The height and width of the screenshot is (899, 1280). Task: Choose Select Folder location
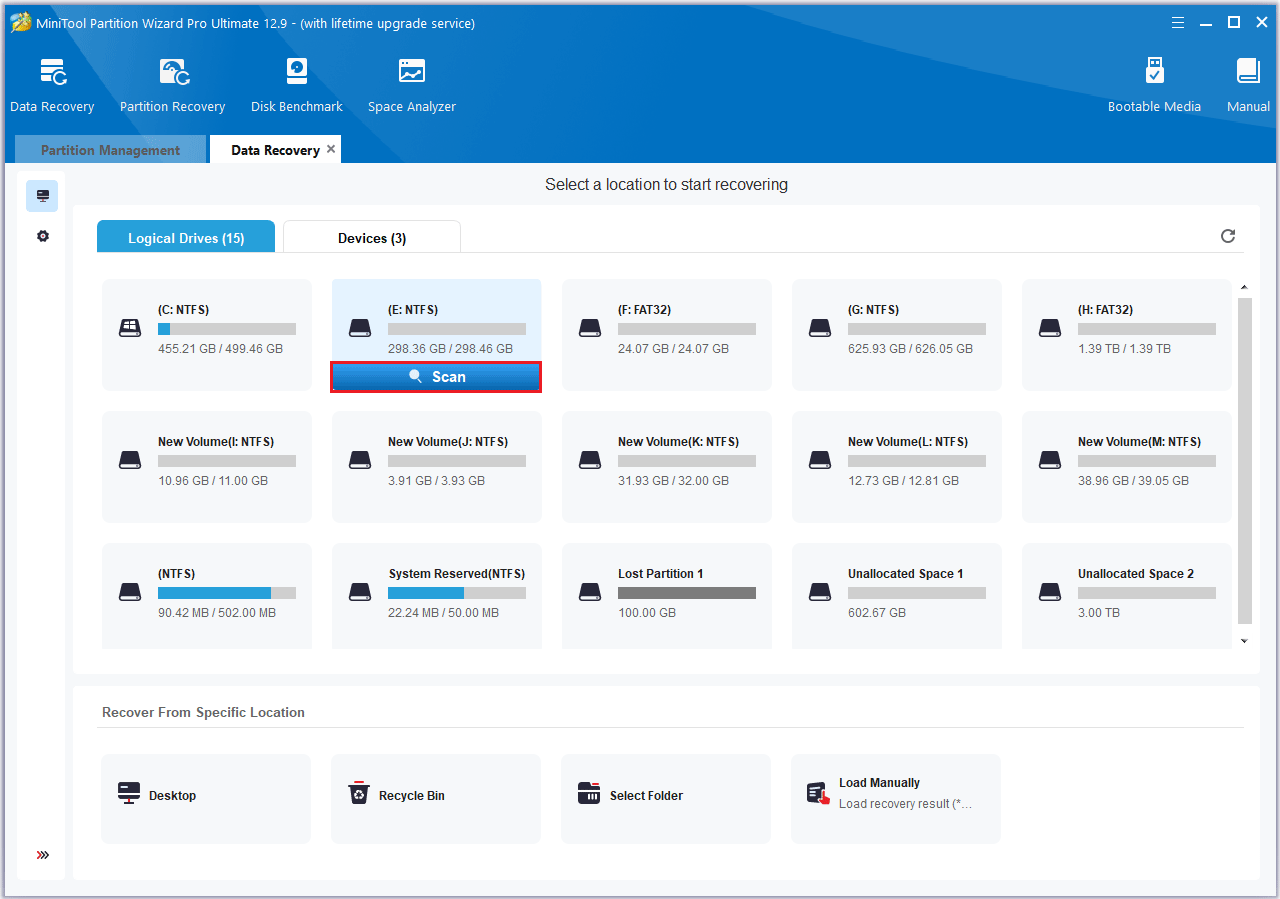click(666, 798)
